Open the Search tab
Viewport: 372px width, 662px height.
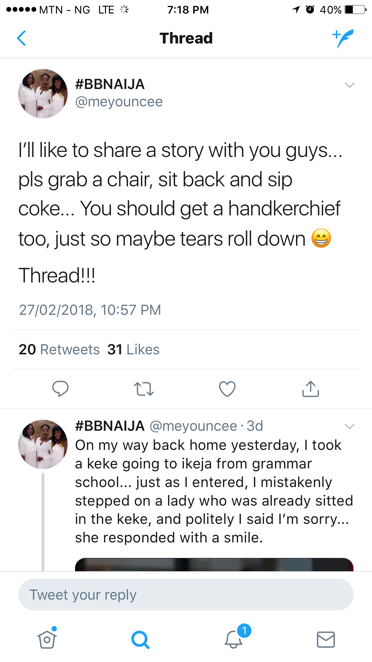[140, 639]
